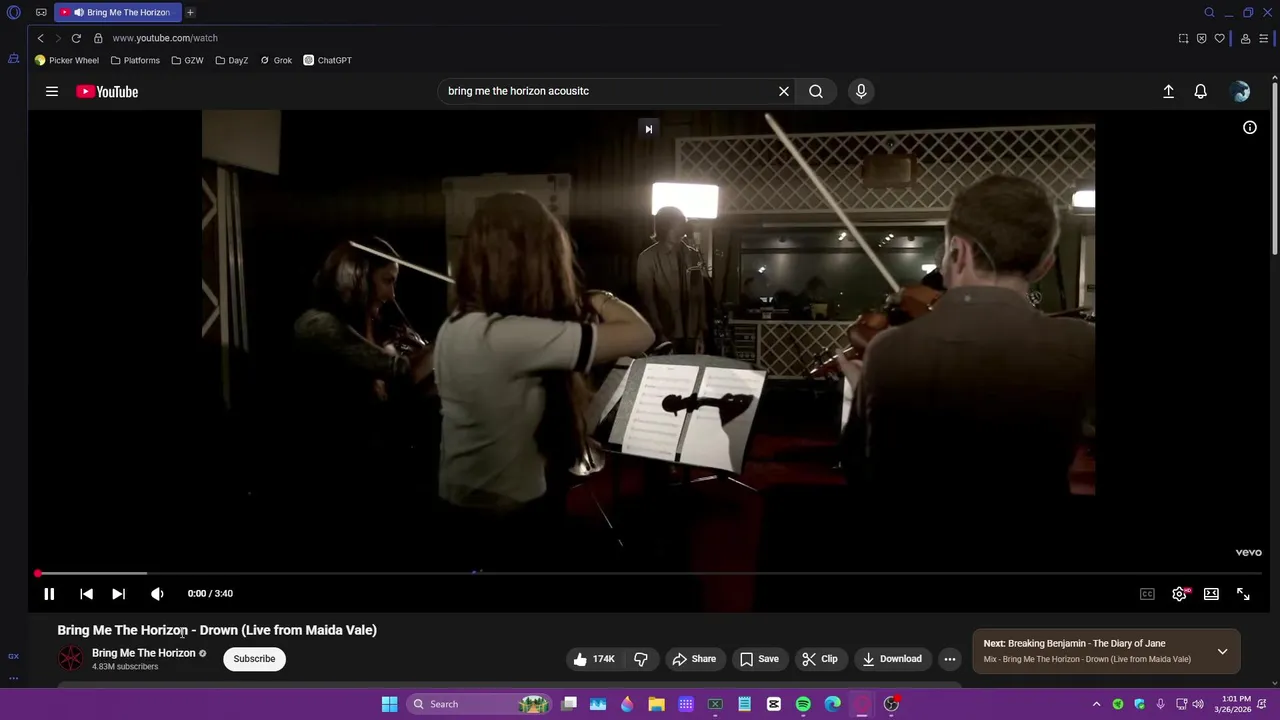Pause the video
1280x720 pixels.
tap(49, 594)
